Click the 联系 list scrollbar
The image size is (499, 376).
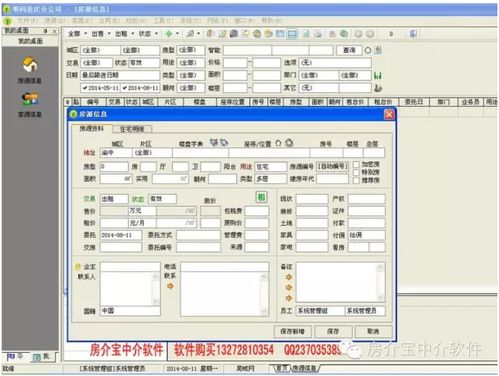[x=264, y=294]
